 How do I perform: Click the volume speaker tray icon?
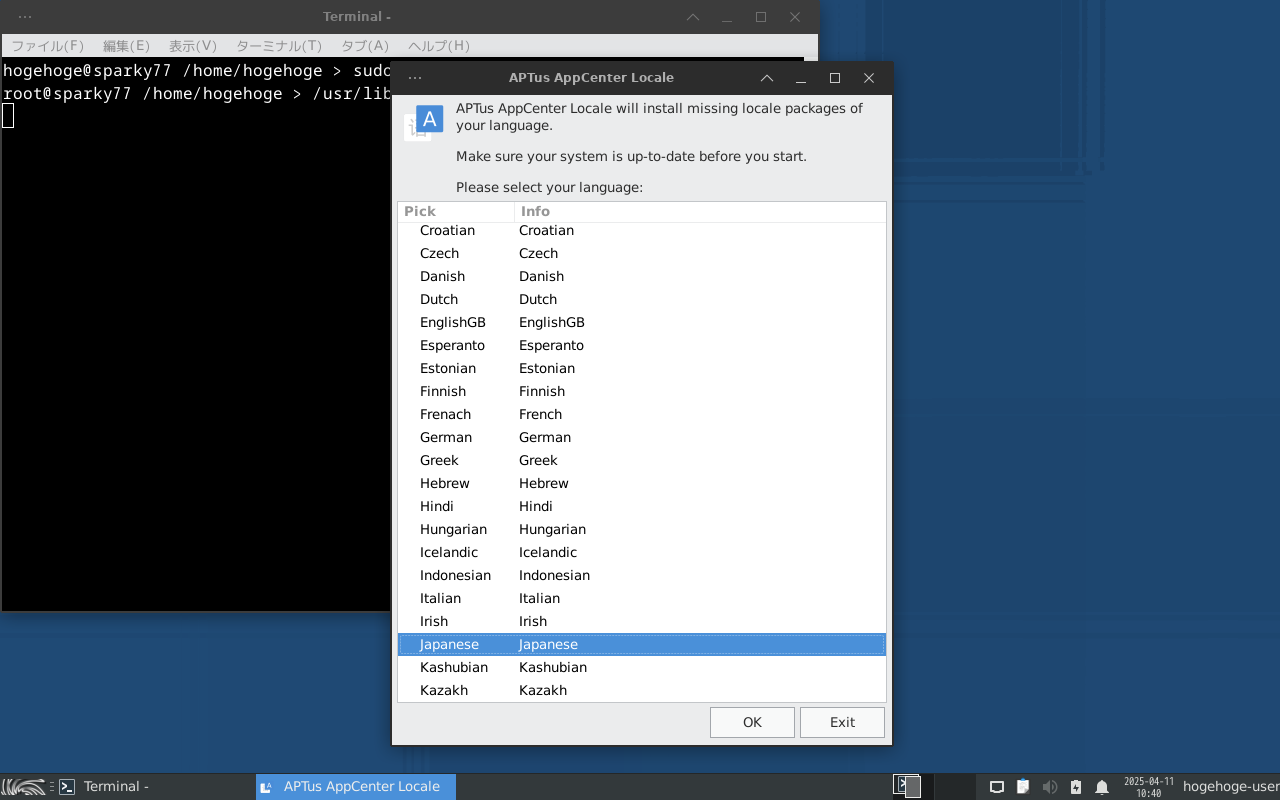pyautogui.click(x=1050, y=787)
